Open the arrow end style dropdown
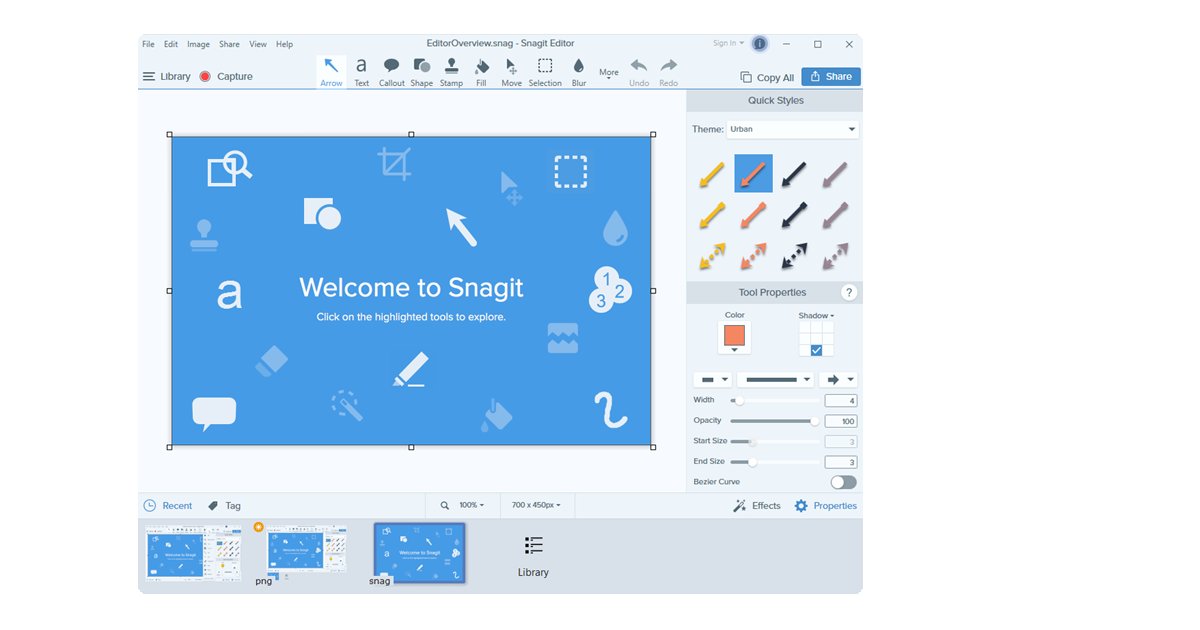The width and height of the screenshot is (1200, 630). point(838,380)
